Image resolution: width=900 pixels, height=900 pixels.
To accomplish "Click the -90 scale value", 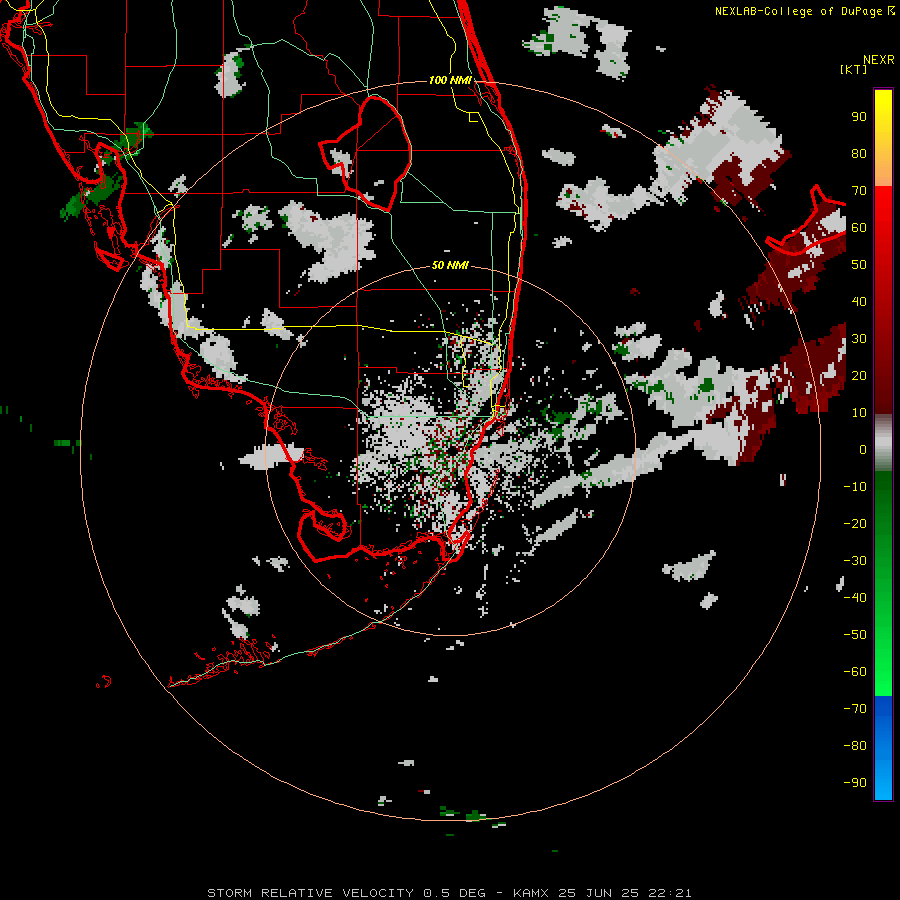I will [855, 783].
